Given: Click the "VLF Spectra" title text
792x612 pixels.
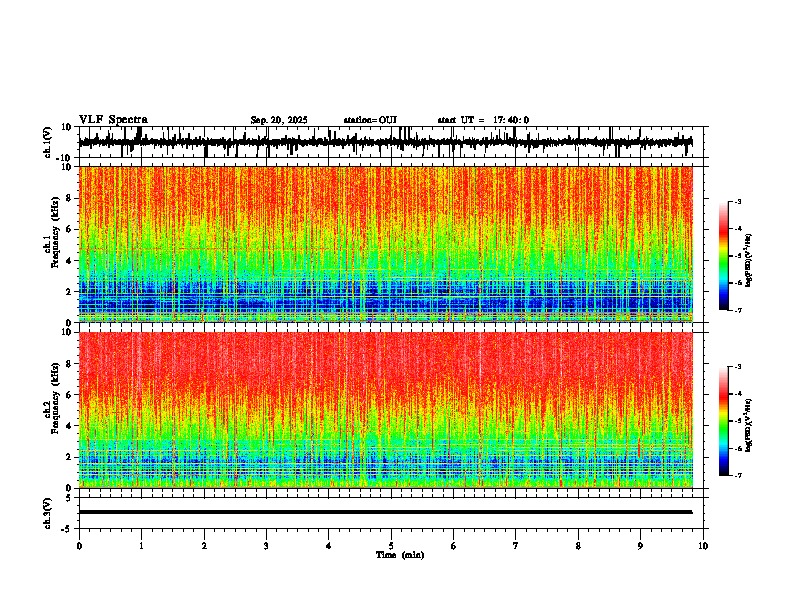Looking at the screenshot, I should coord(113,120).
